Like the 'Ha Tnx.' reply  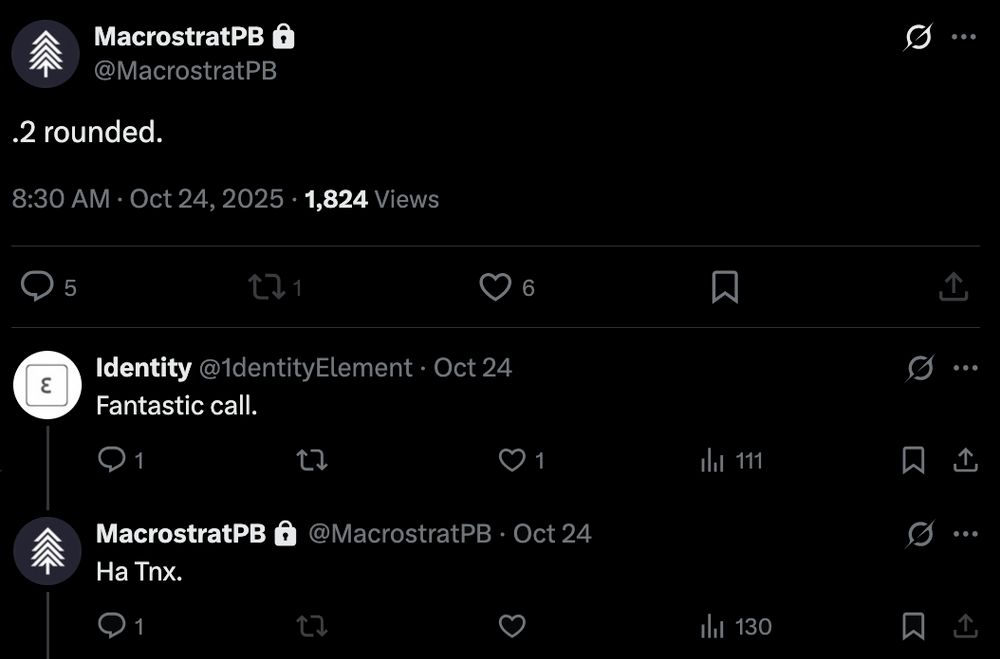pos(512,627)
